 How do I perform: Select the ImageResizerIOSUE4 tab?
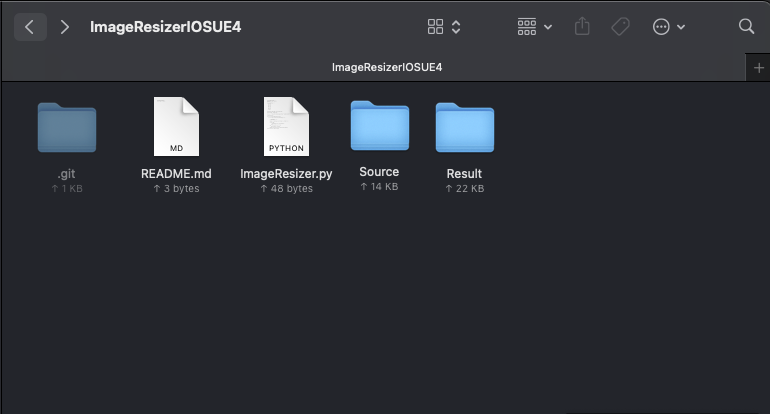[373, 67]
